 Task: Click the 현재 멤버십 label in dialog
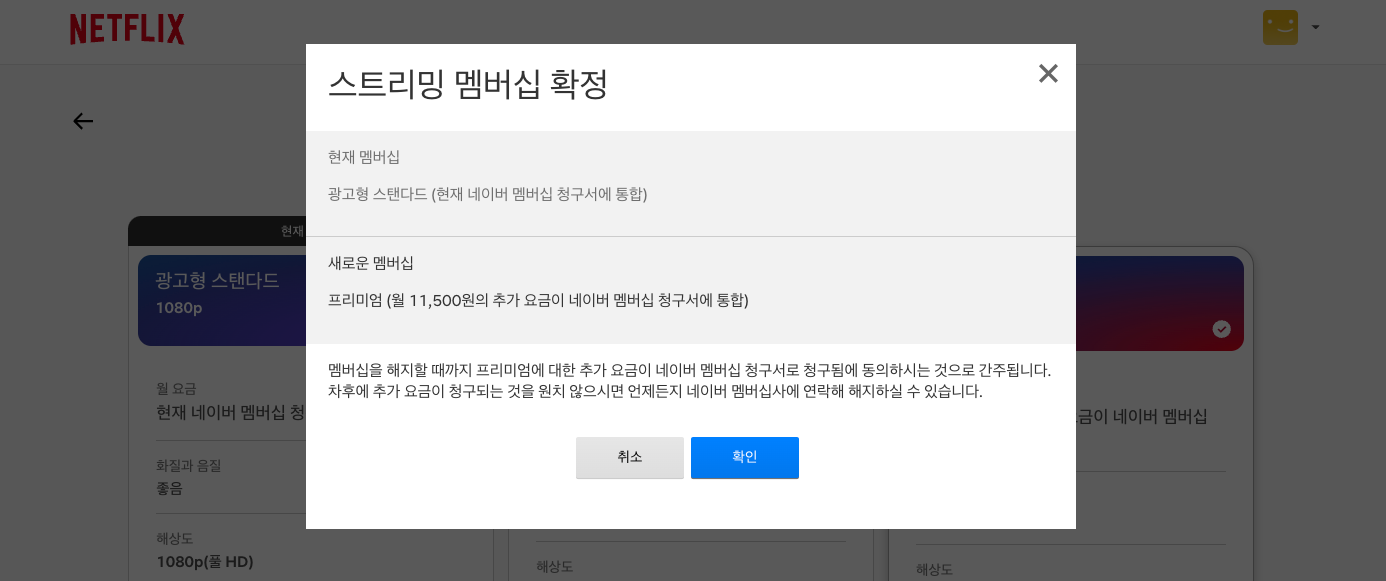[x=364, y=157]
